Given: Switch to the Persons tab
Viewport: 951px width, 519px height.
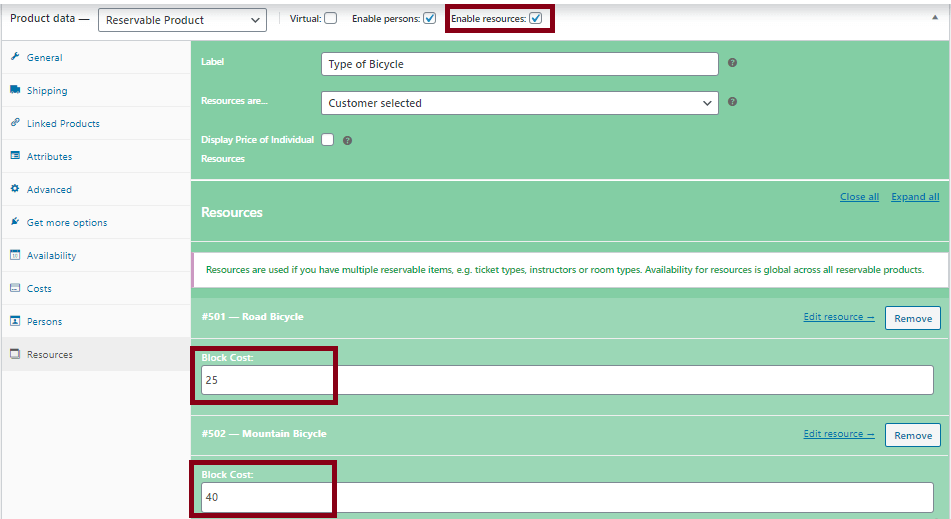Looking at the screenshot, I should (x=44, y=321).
